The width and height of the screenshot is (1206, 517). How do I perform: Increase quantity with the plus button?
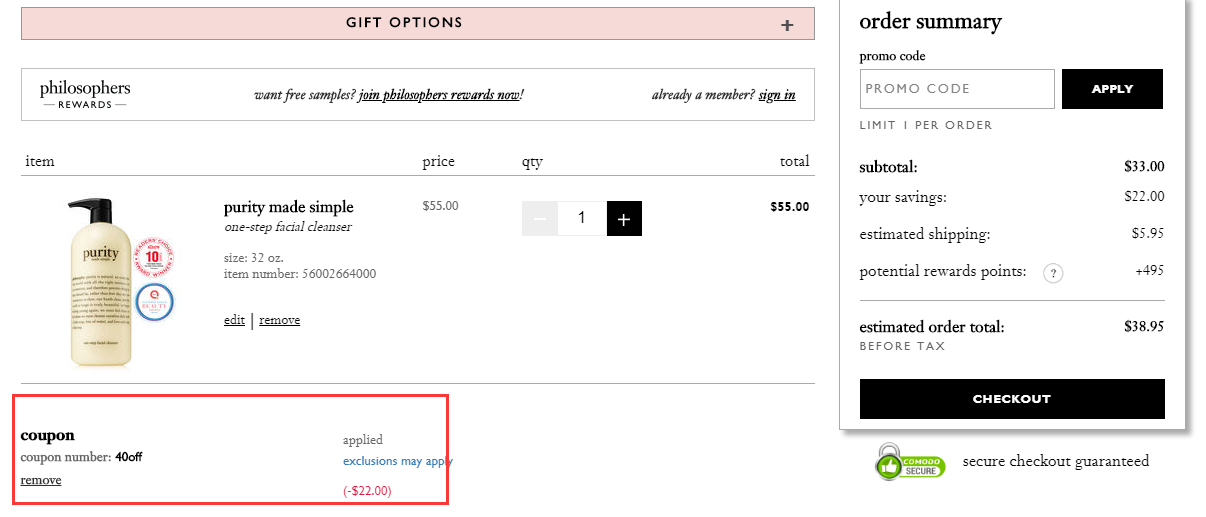click(x=624, y=218)
